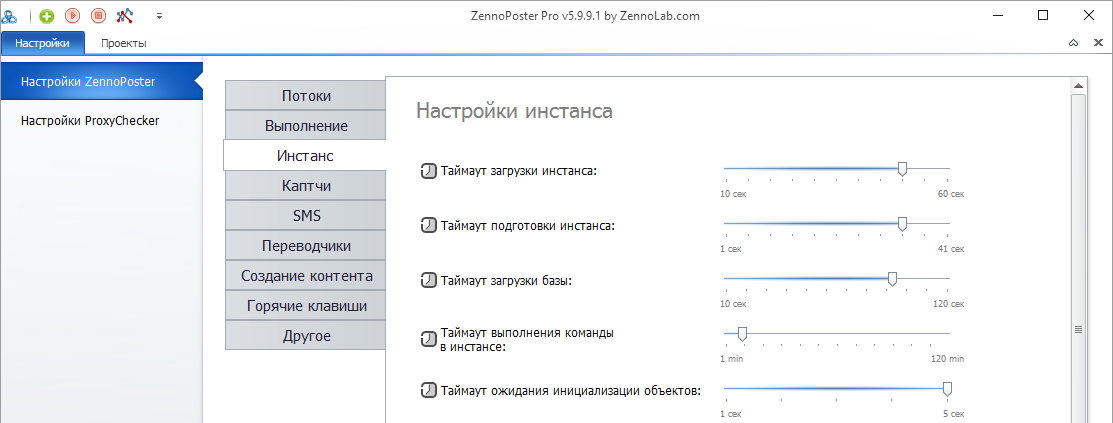The height and width of the screenshot is (423, 1113).
Task: Go to the Каптчи settings section
Action: click(306, 185)
